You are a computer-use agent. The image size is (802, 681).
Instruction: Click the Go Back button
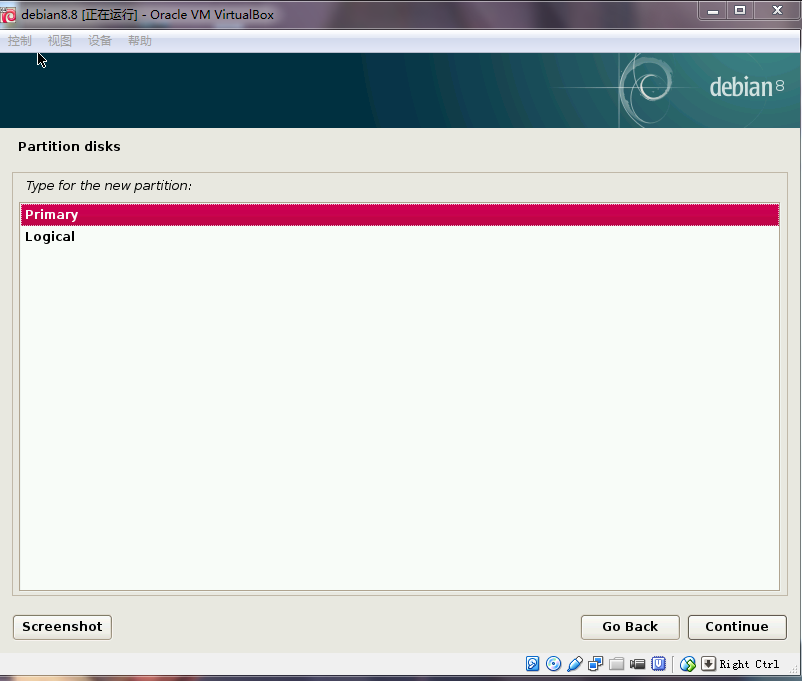(x=630, y=627)
